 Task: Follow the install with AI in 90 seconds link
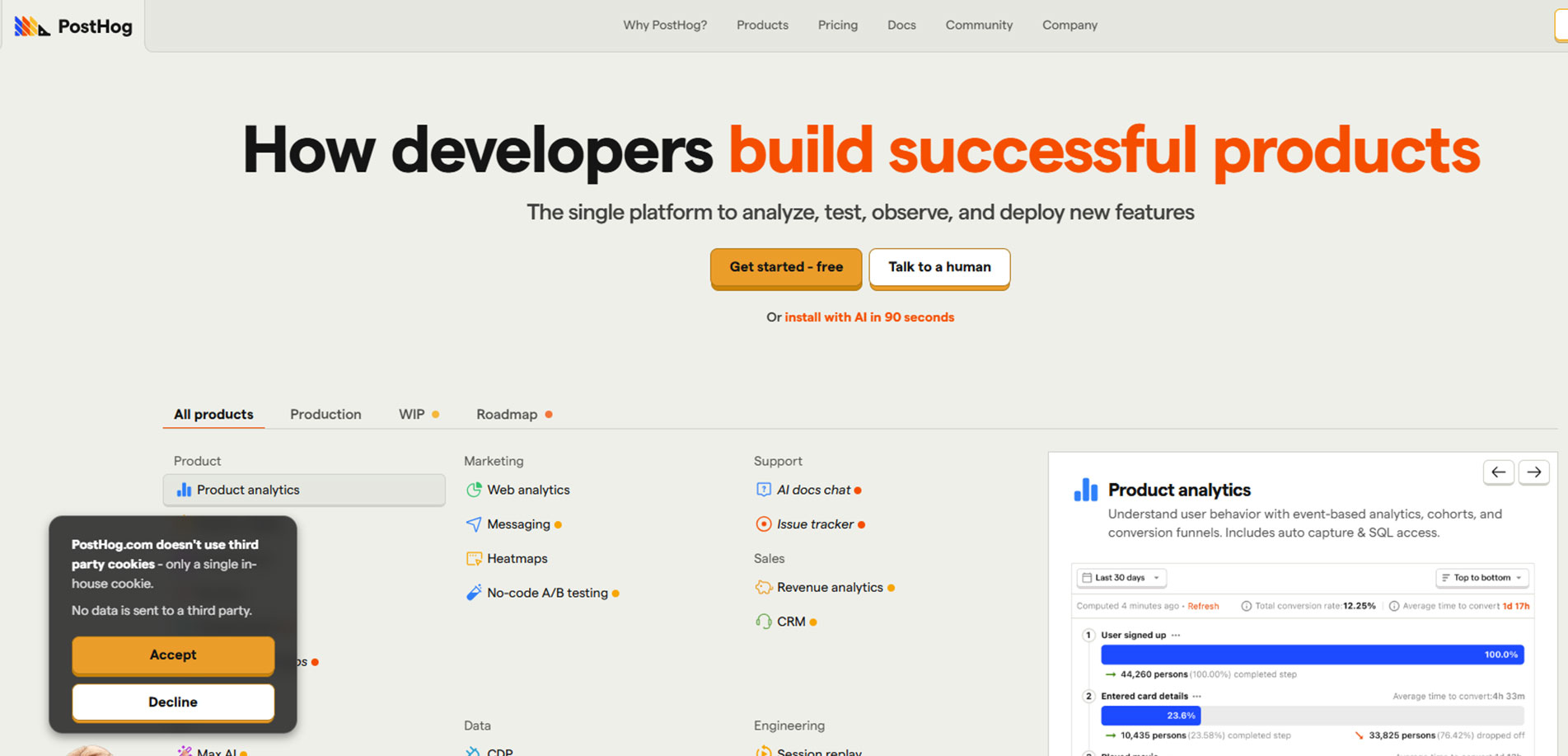pos(869,317)
